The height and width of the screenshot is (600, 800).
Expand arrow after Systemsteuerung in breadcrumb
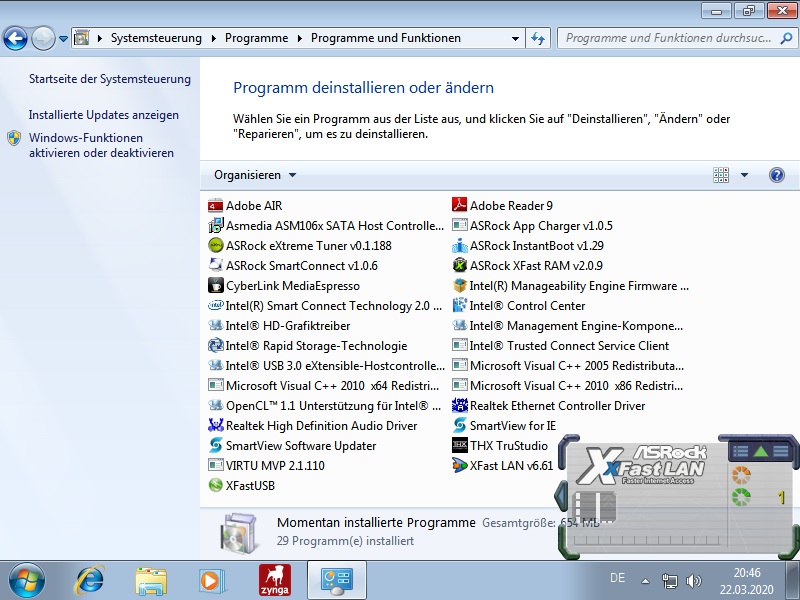pyautogui.click(x=213, y=38)
